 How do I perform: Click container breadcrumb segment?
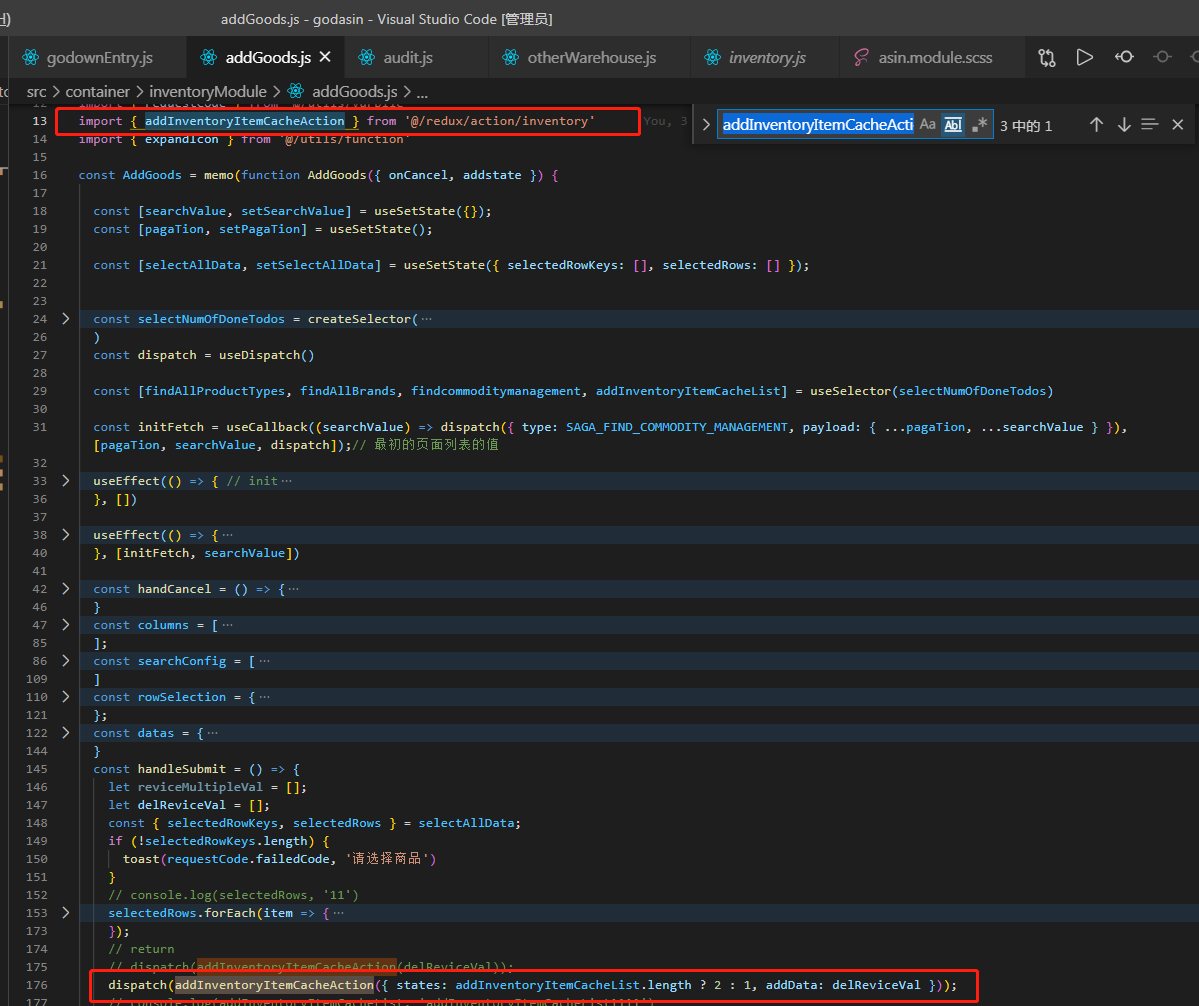pyautogui.click(x=98, y=92)
